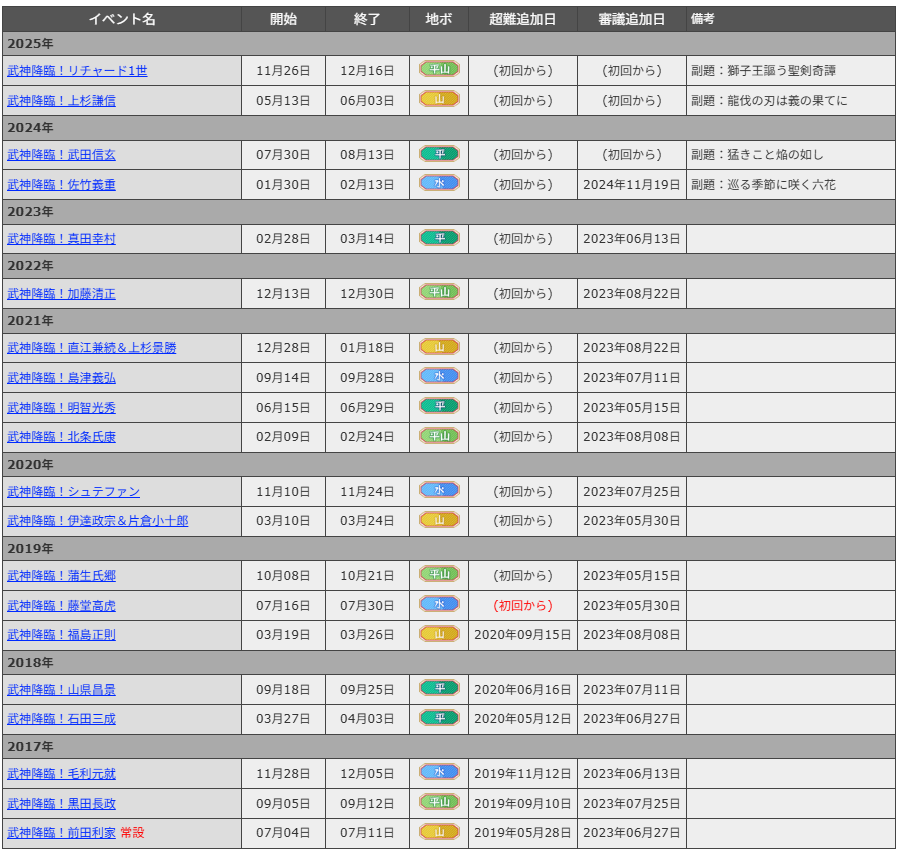This screenshot has width=917, height=858.
Task: Follow the 武神降臨！シュテファン link
Action: pyautogui.click(x=73, y=492)
